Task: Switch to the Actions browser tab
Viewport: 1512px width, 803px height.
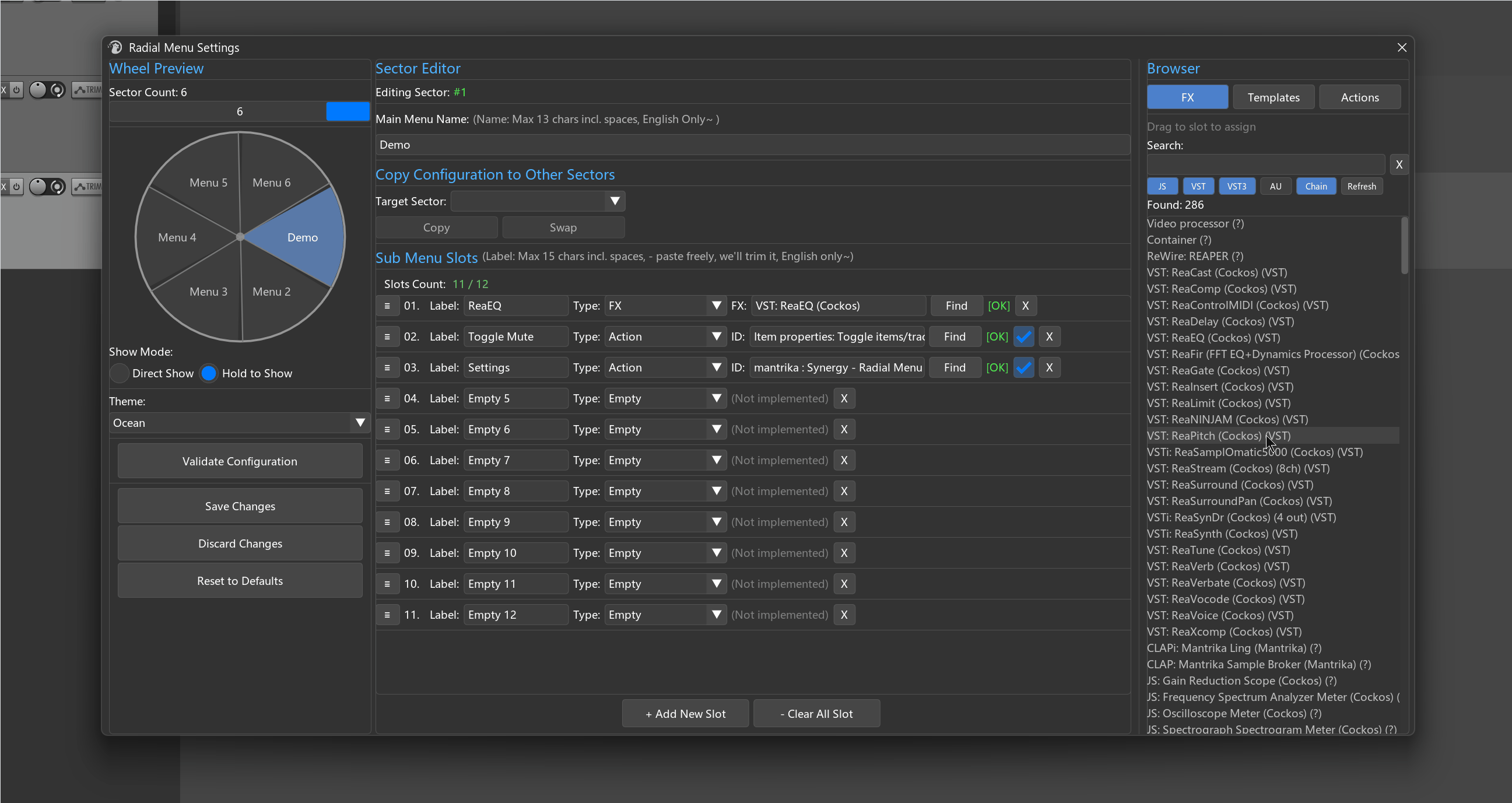Action: pos(1359,97)
